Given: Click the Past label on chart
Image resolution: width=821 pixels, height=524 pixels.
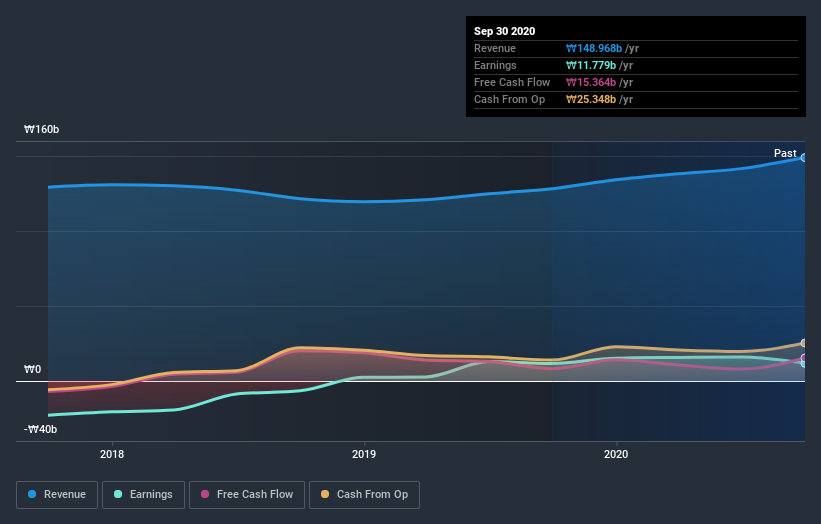Looking at the screenshot, I should point(785,153).
